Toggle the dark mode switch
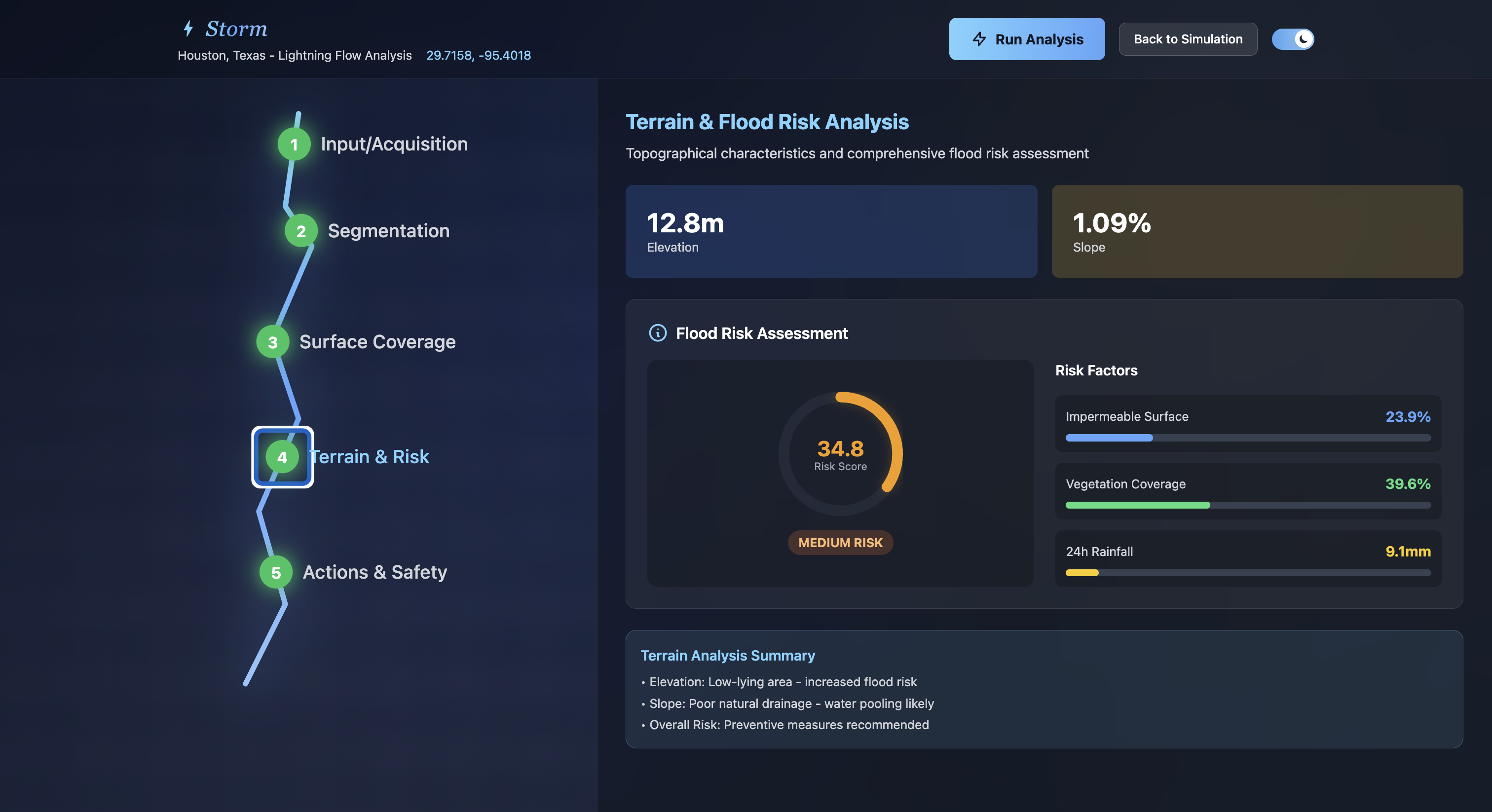 tap(1292, 39)
